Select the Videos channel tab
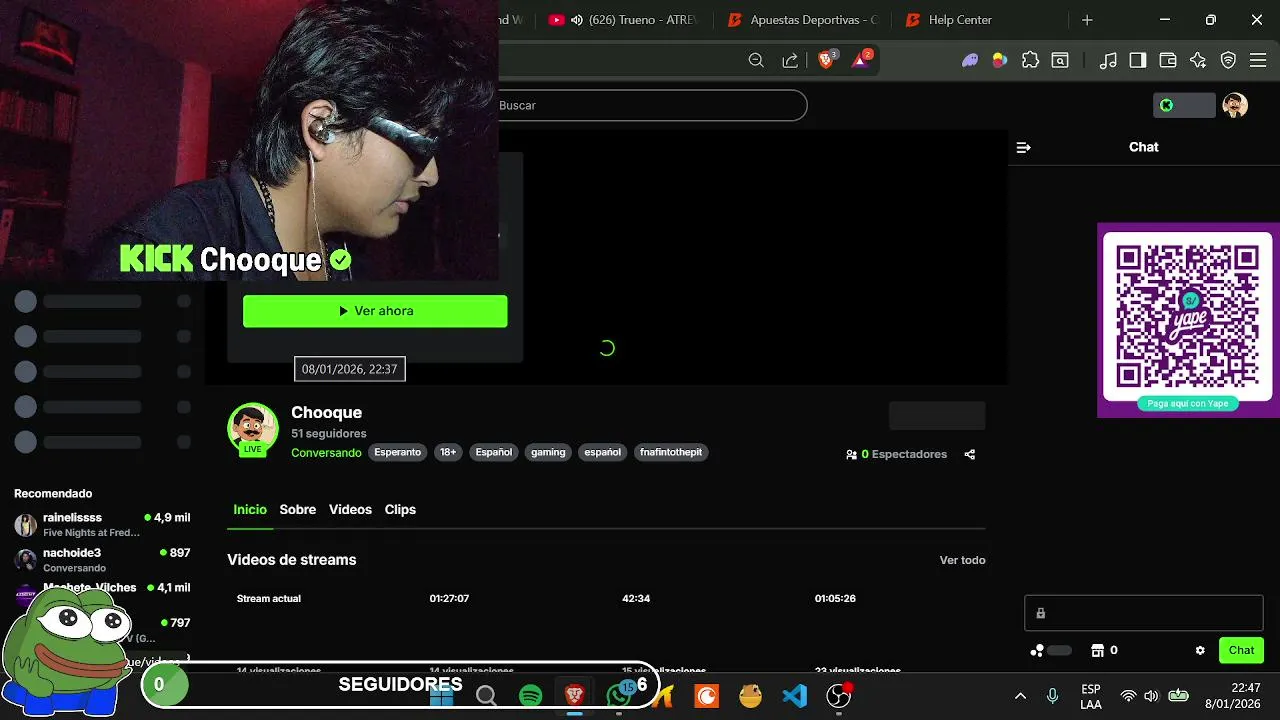 [x=350, y=509]
